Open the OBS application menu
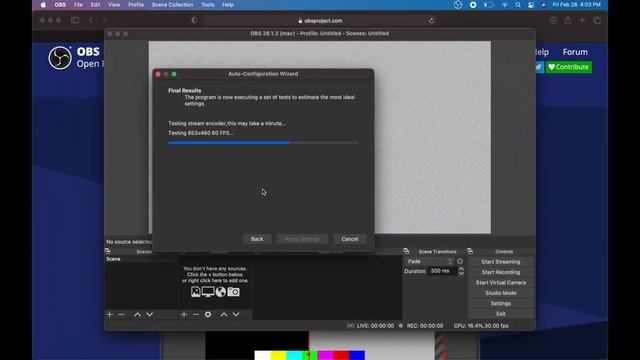The image size is (640, 360). click(x=60, y=5)
